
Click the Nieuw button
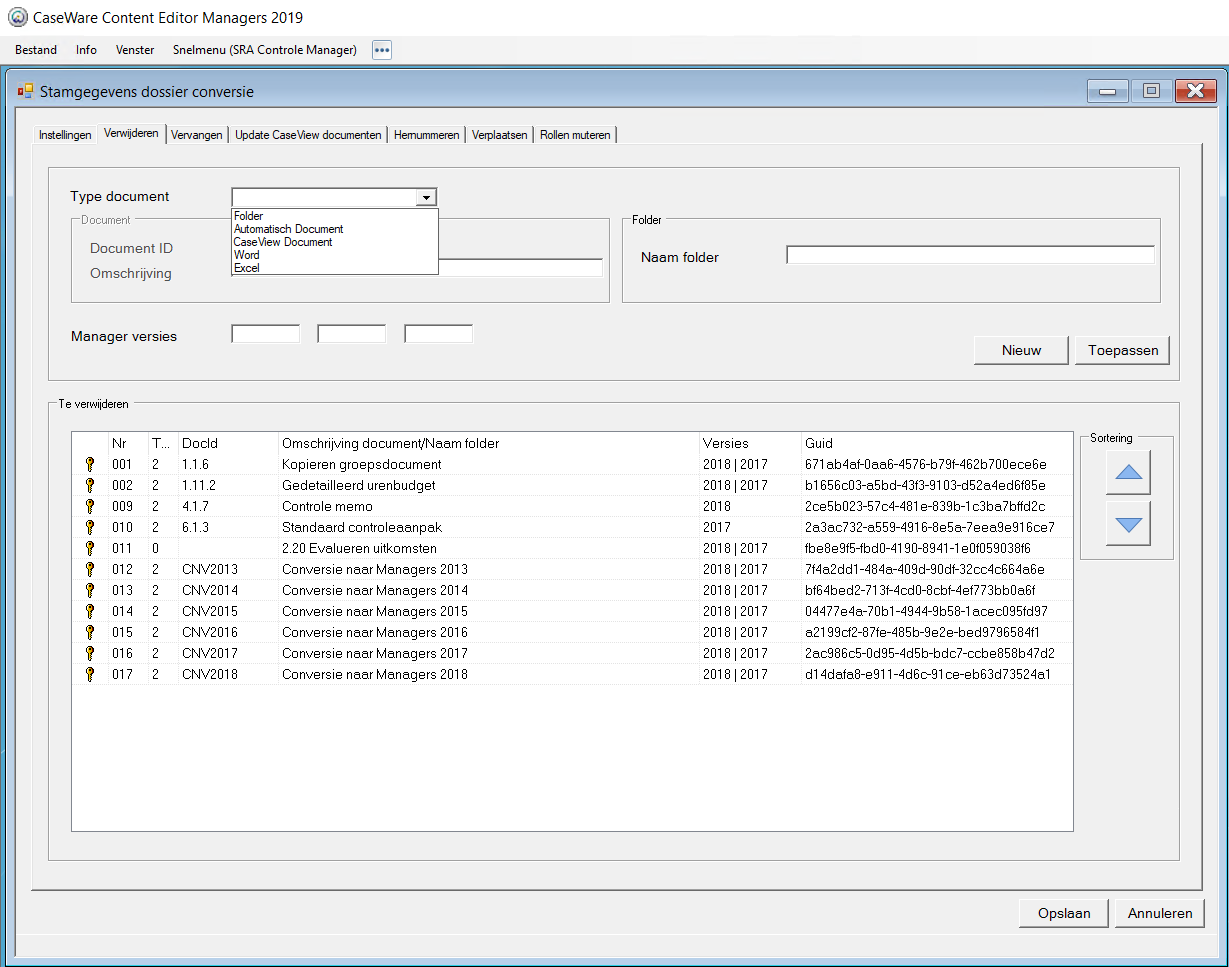(1021, 350)
